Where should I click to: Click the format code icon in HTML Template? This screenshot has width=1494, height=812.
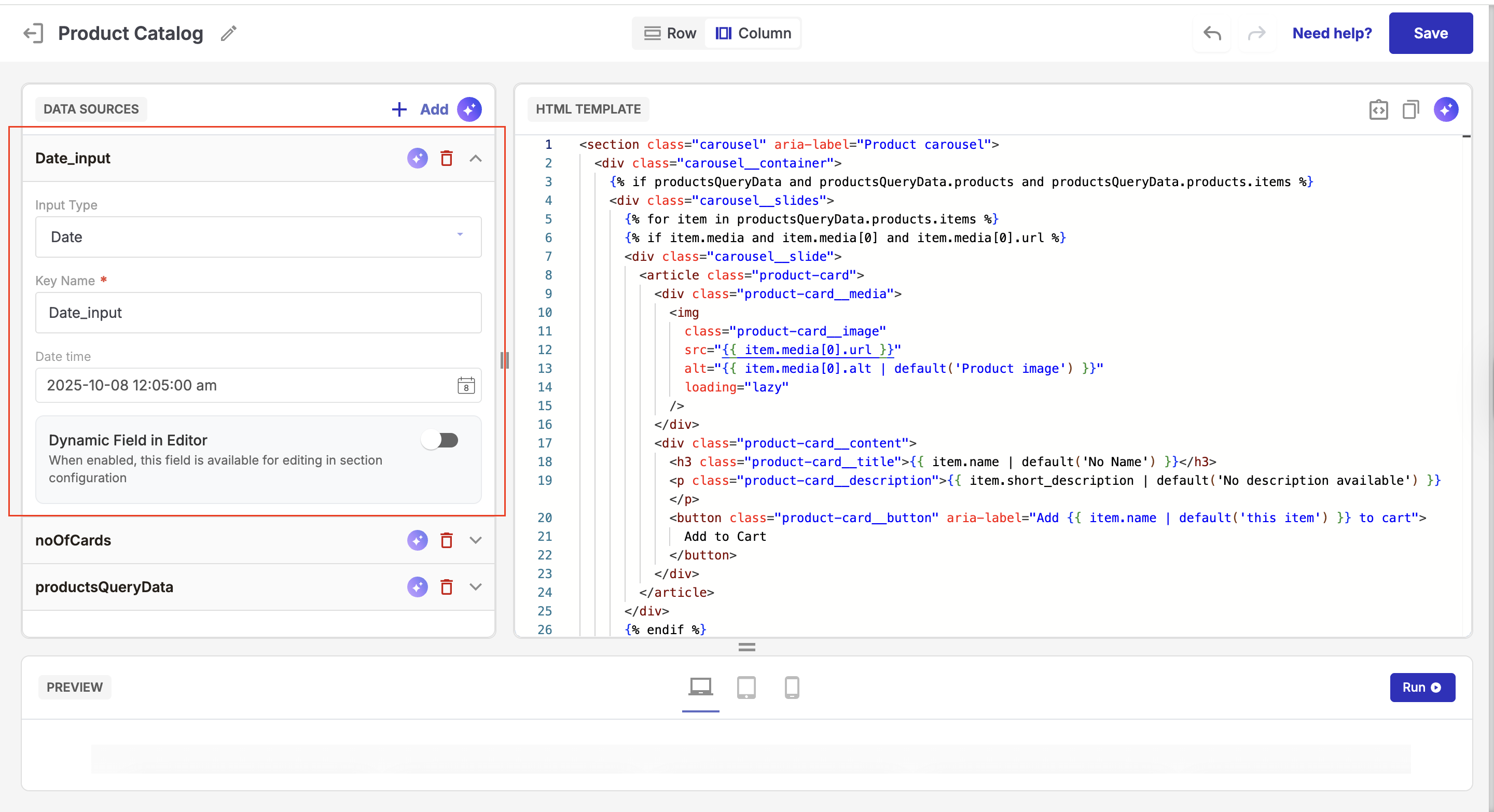pyautogui.click(x=1378, y=109)
